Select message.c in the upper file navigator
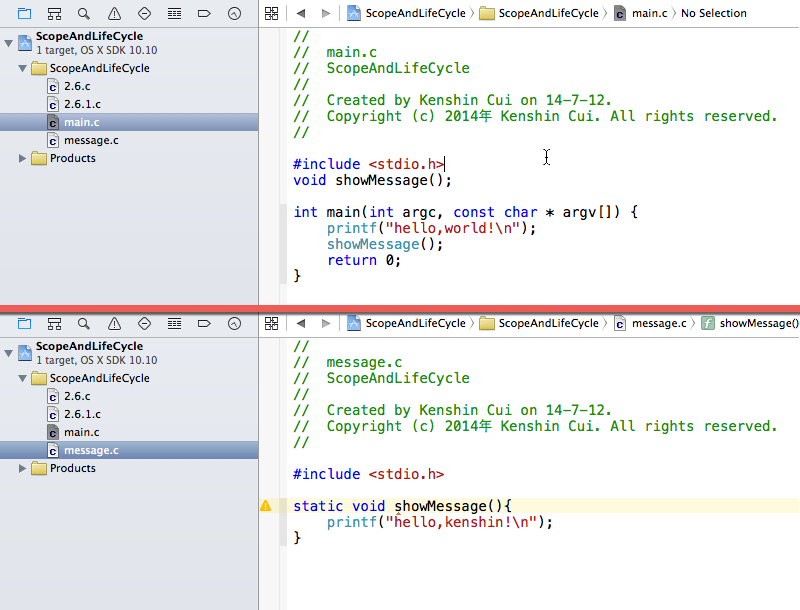The height and width of the screenshot is (610, 800). pos(91,140)
